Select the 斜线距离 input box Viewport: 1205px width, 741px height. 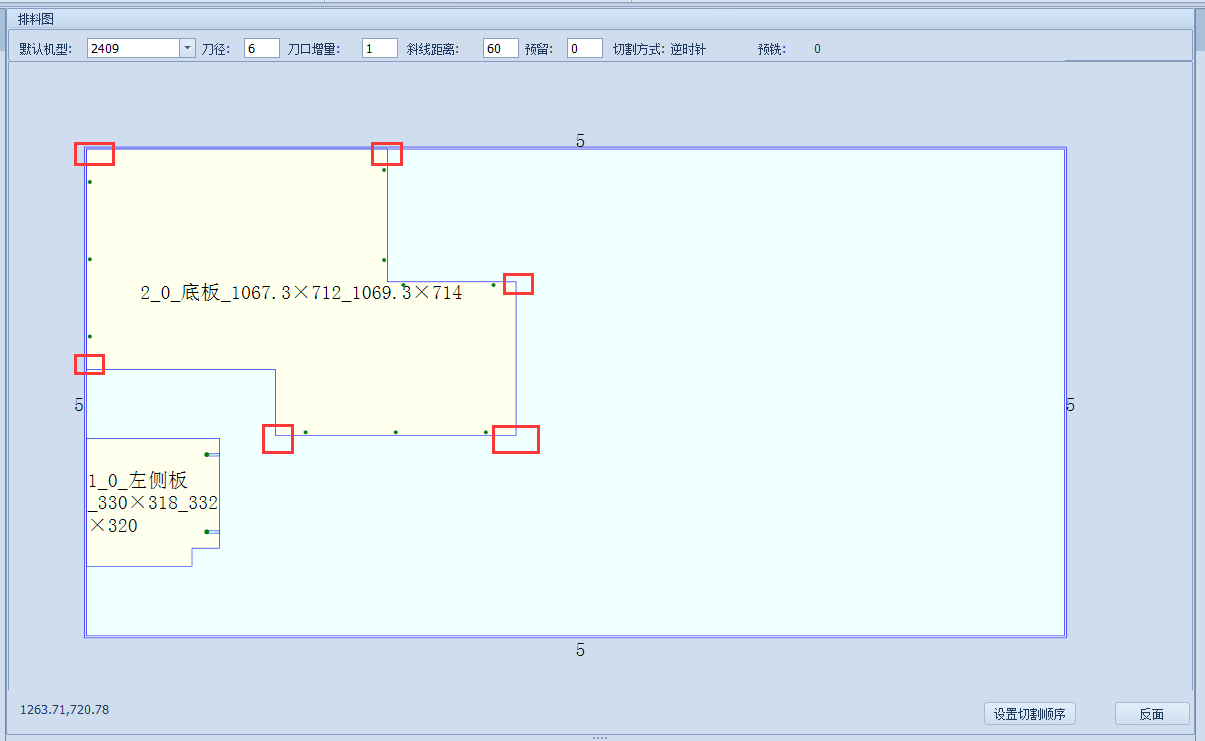500,48
